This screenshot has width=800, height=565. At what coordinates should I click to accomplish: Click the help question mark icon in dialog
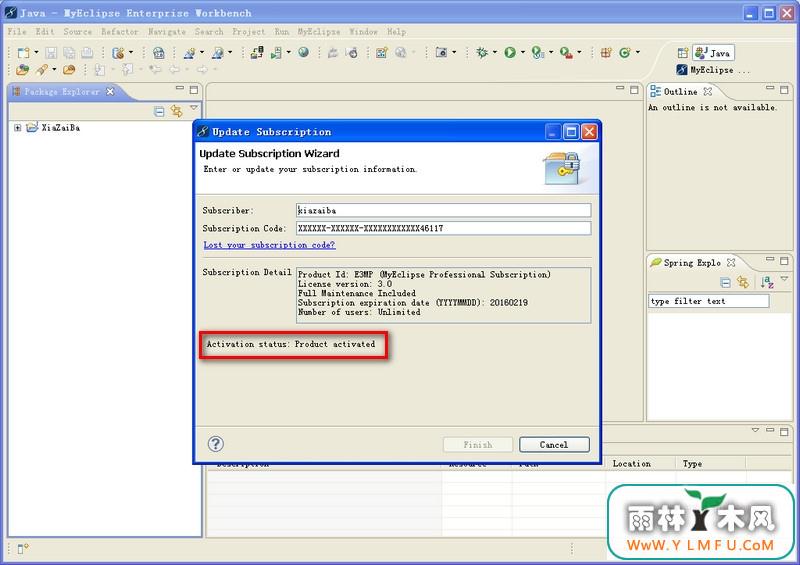(216, 444)
